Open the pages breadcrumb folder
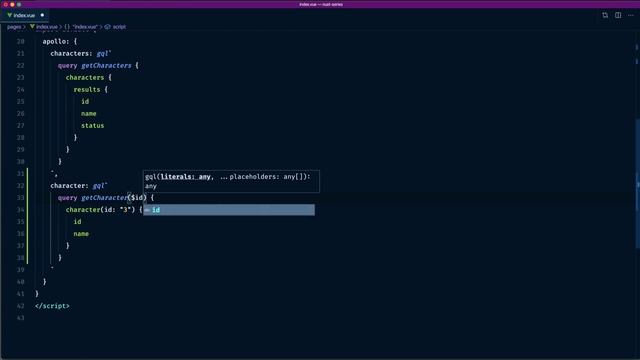Screen dimensions: 640x360 (14, 27)
